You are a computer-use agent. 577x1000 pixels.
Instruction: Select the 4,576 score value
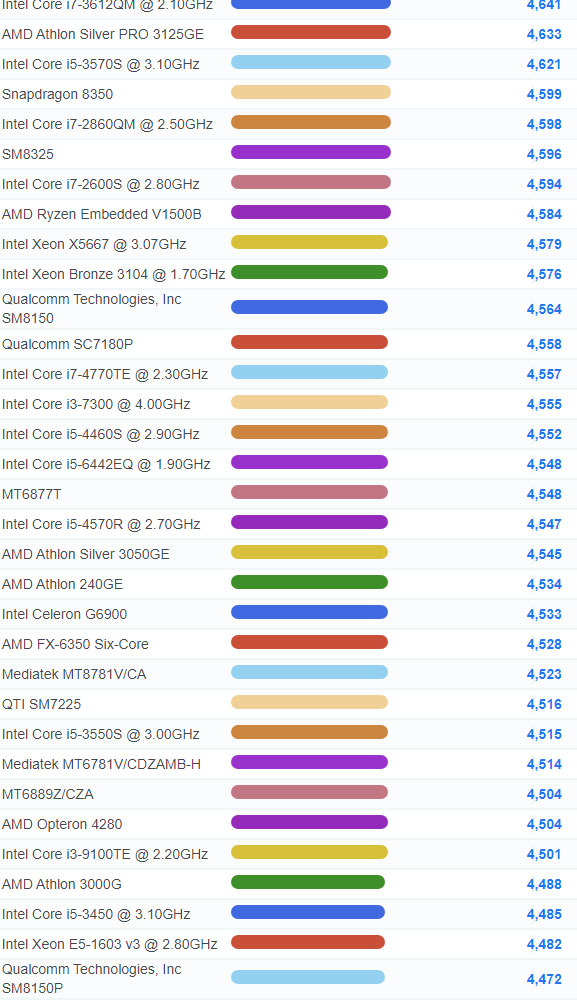click(544, 274)
